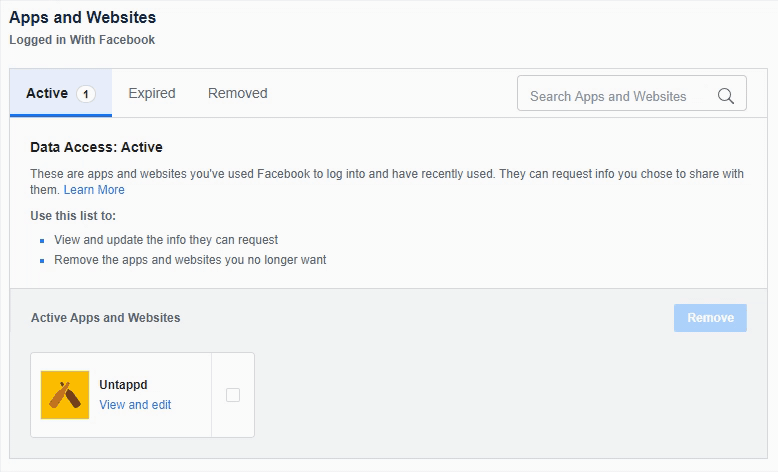The height and width of the screenshot is (472, 778).
Task: Click the Use this list to: text
Action: coord(73,216)
